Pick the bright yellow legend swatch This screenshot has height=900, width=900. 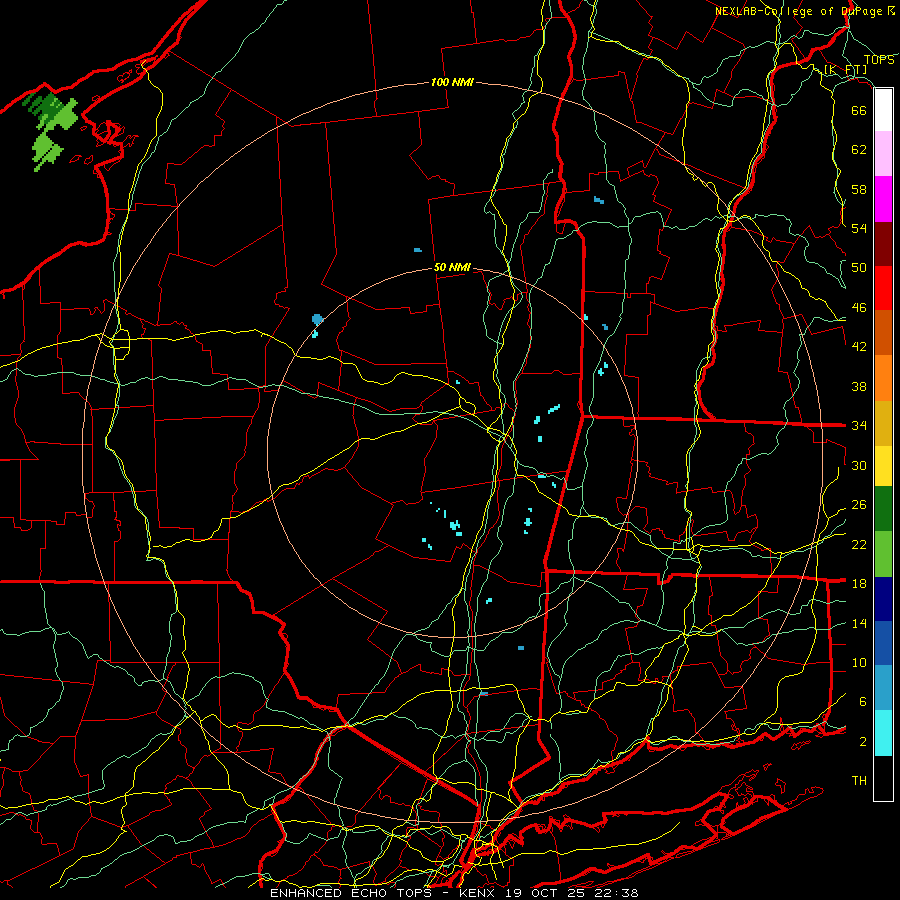coord(883,465)
